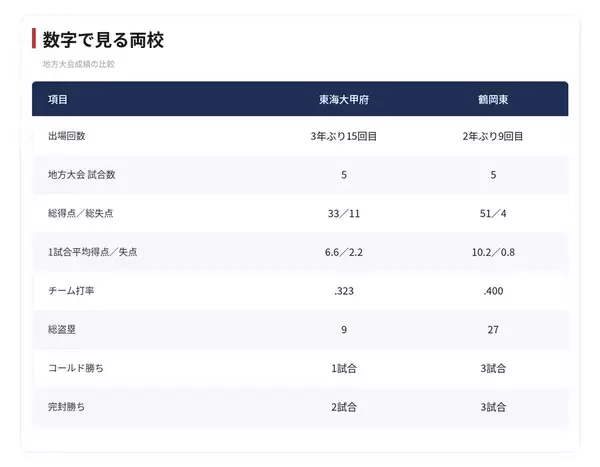Viewport: 600px width, 467px height.
Task: Select the 総得点／総失点 row label
Action: point(81,213)
